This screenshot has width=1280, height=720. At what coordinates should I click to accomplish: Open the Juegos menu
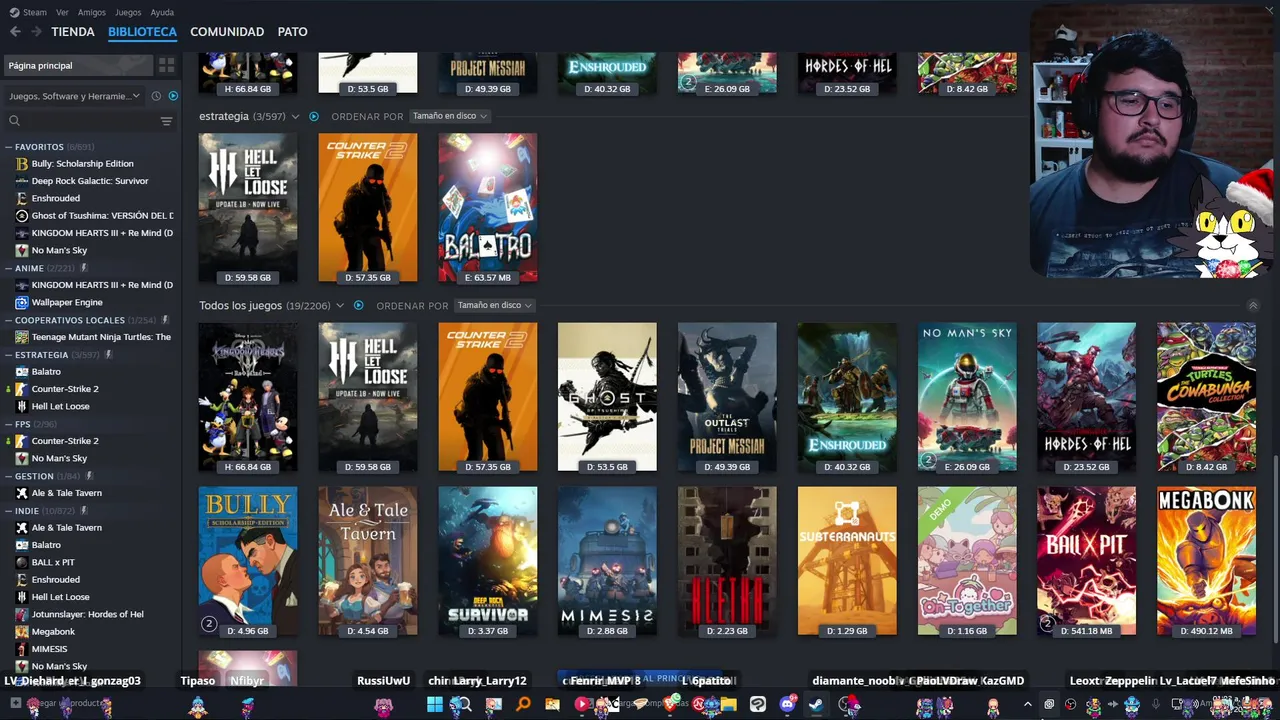(x=128, y=12)
